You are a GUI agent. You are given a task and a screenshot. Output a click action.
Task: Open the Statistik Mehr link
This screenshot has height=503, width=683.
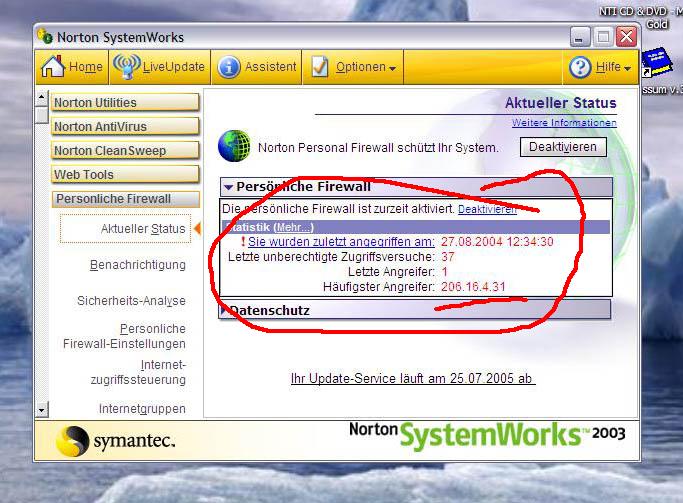tap(293, 227)
